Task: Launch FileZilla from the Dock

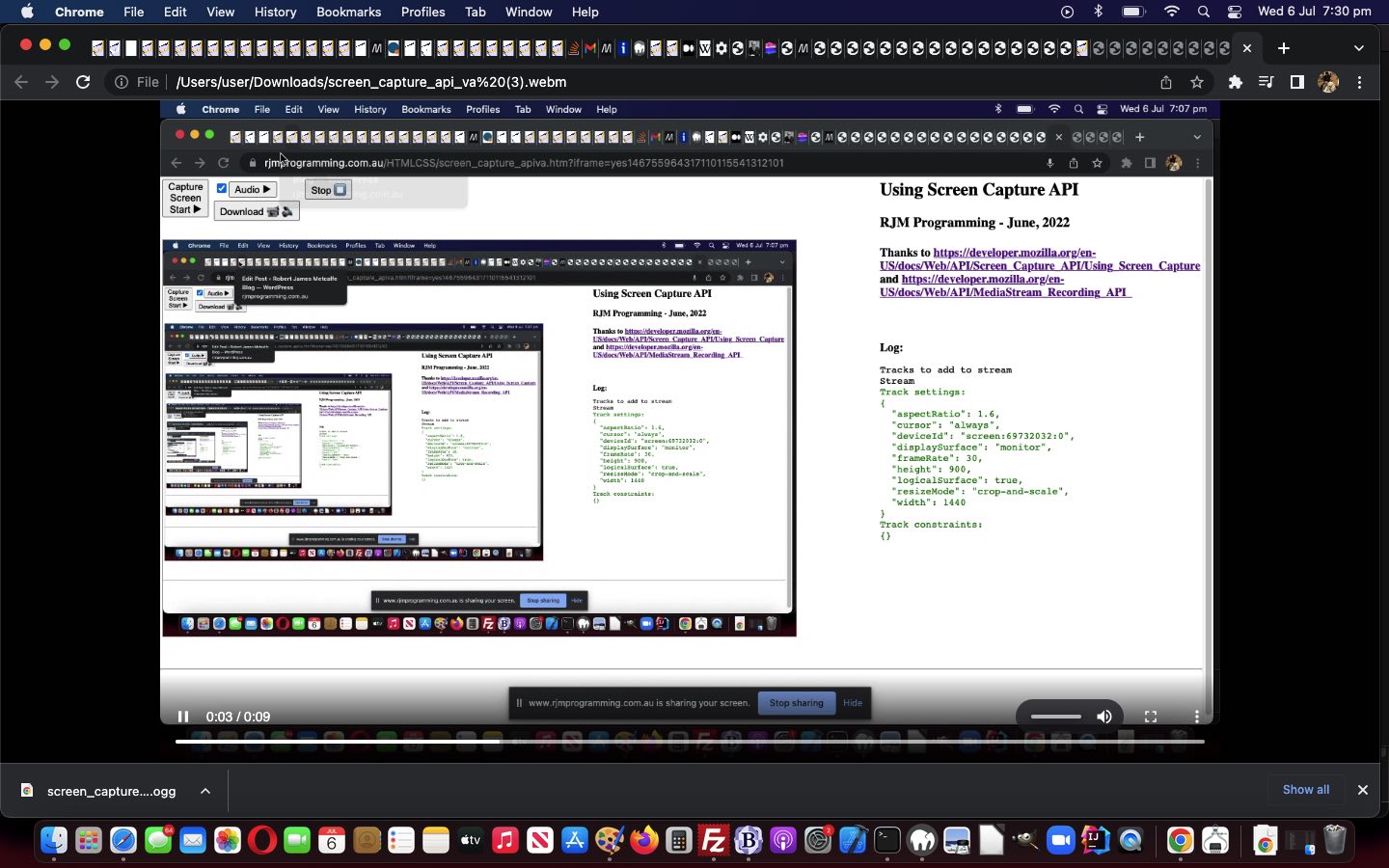Action: 714,840
